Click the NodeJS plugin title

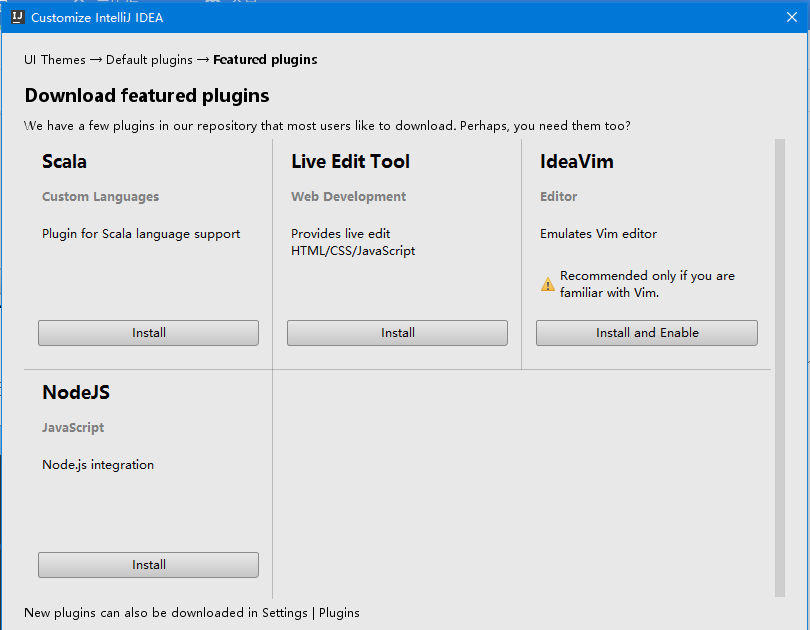[x=76, y=392]
